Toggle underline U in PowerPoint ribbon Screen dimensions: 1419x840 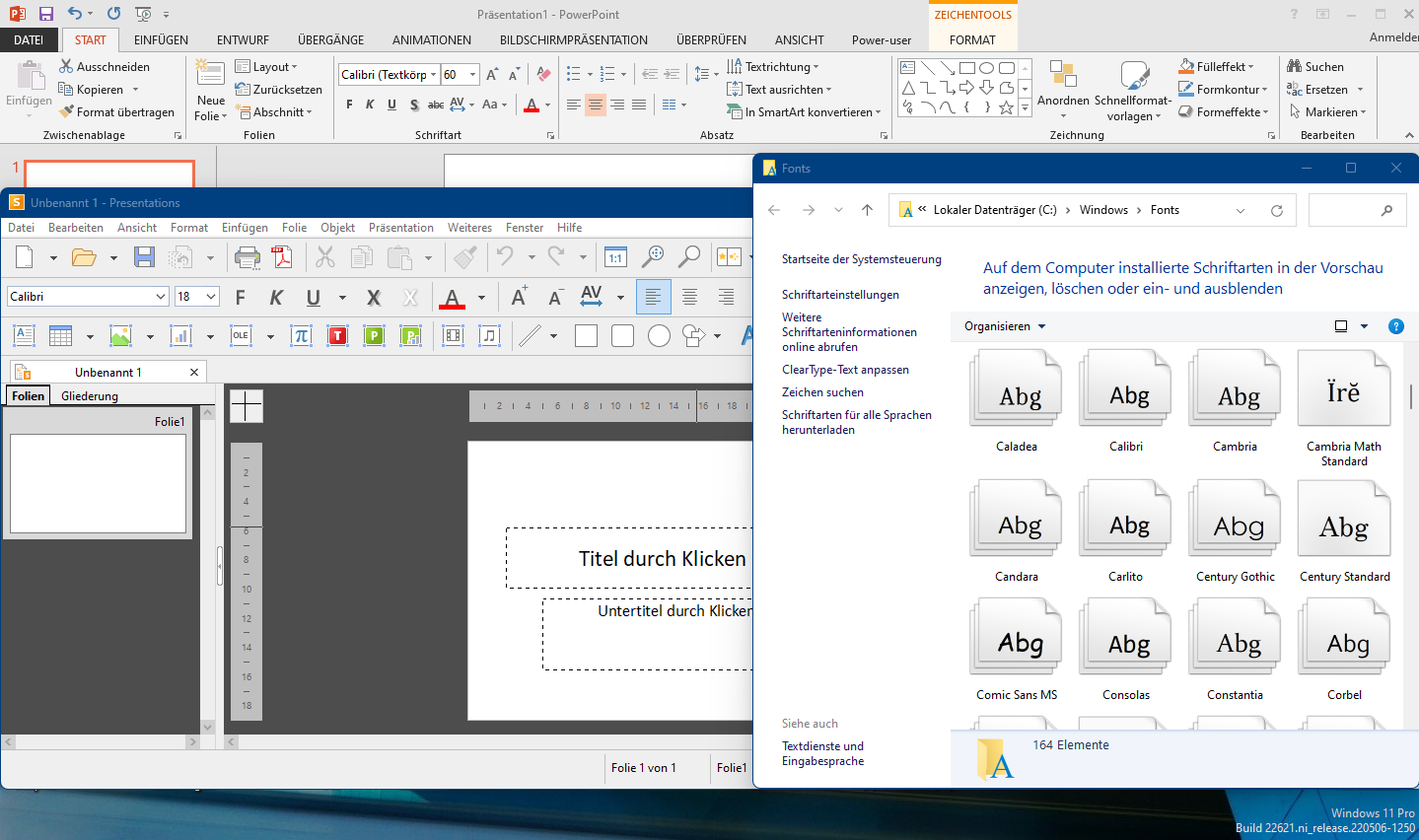pyautogui.click(x=391, y=105)
